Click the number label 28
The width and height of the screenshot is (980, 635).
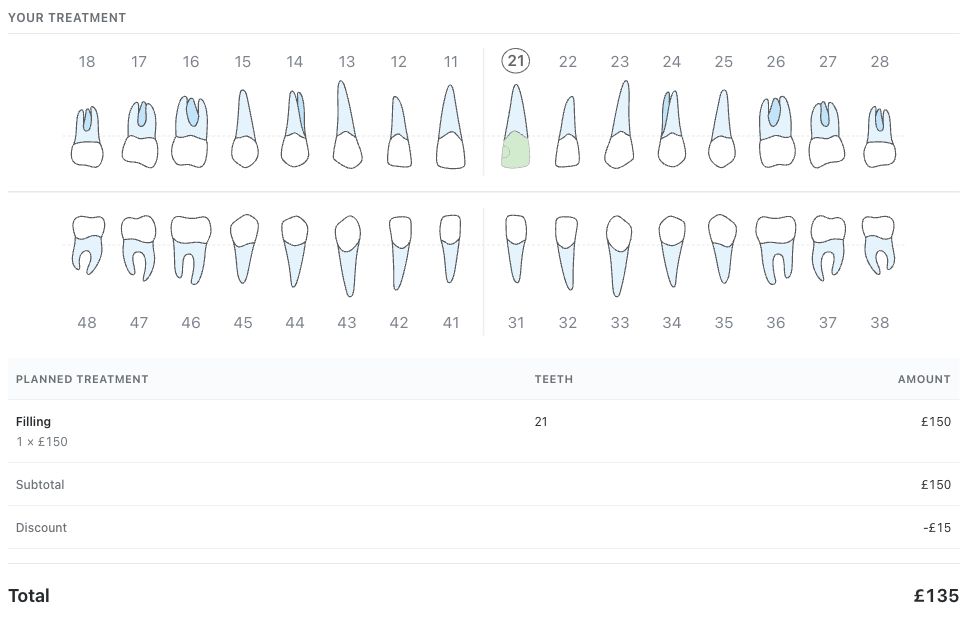(879, 62)
